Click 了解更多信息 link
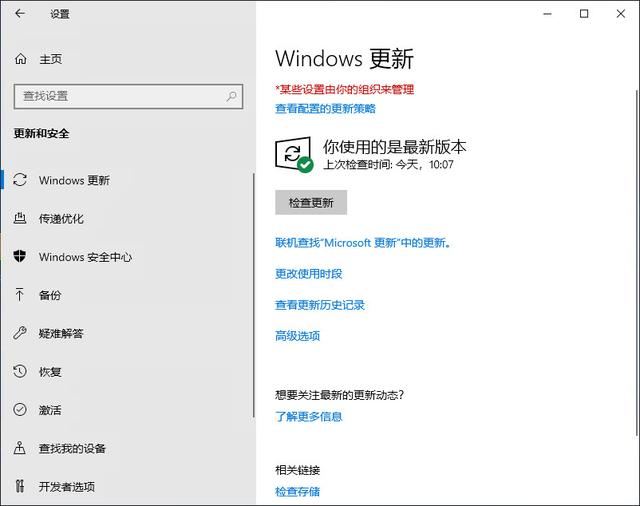 click(x=309, y=417)
